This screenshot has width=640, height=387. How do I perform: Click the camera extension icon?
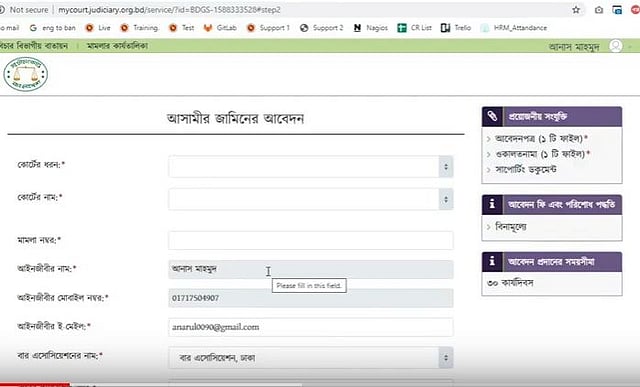click(x=599, y=10)
